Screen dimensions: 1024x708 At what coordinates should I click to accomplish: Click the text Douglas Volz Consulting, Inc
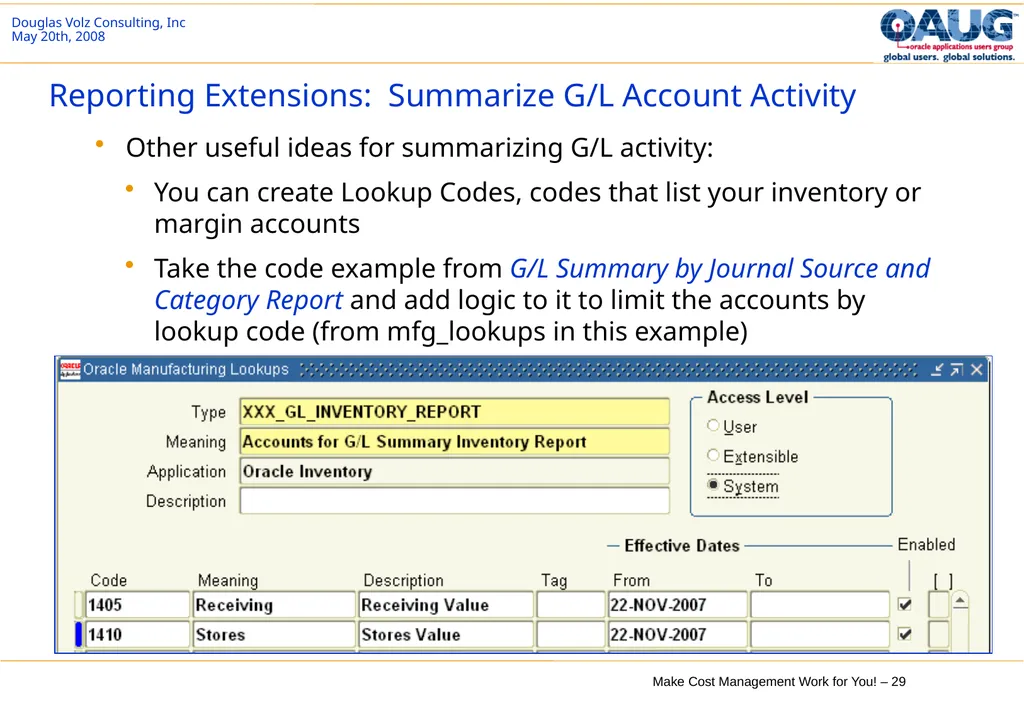click(98, 22)
